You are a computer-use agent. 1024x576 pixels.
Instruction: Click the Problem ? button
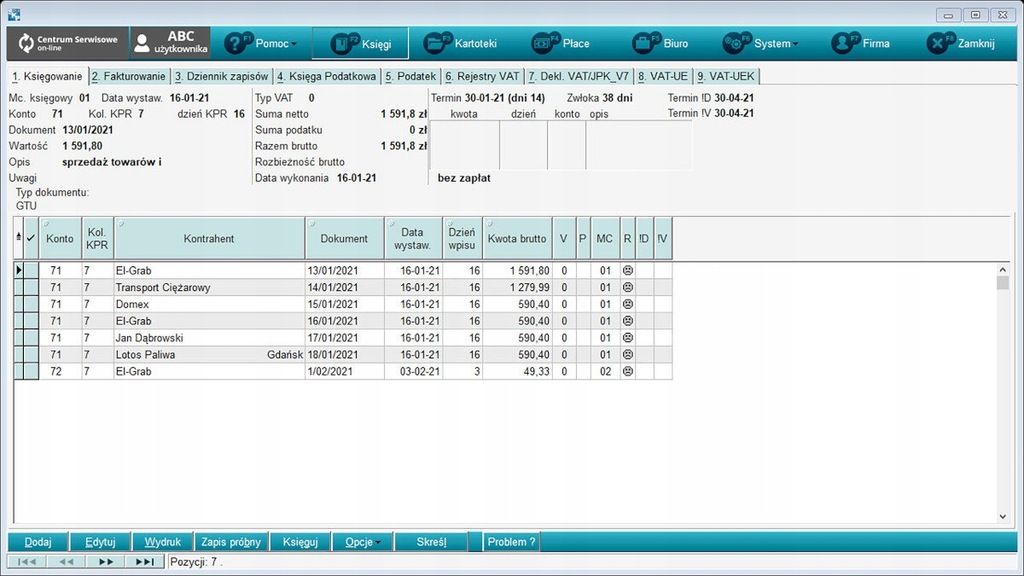click(511, 542)
